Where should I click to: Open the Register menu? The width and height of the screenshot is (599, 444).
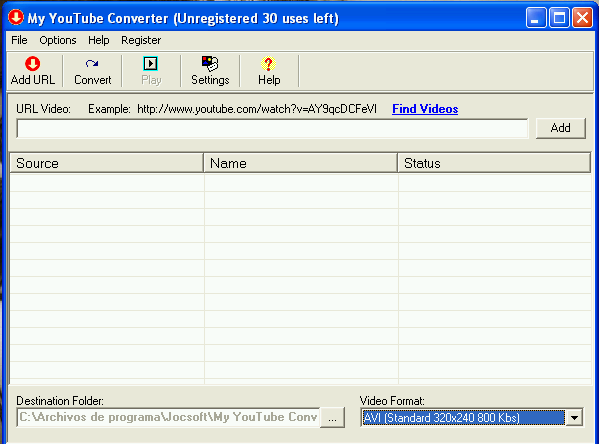click(x=141, y=40)
